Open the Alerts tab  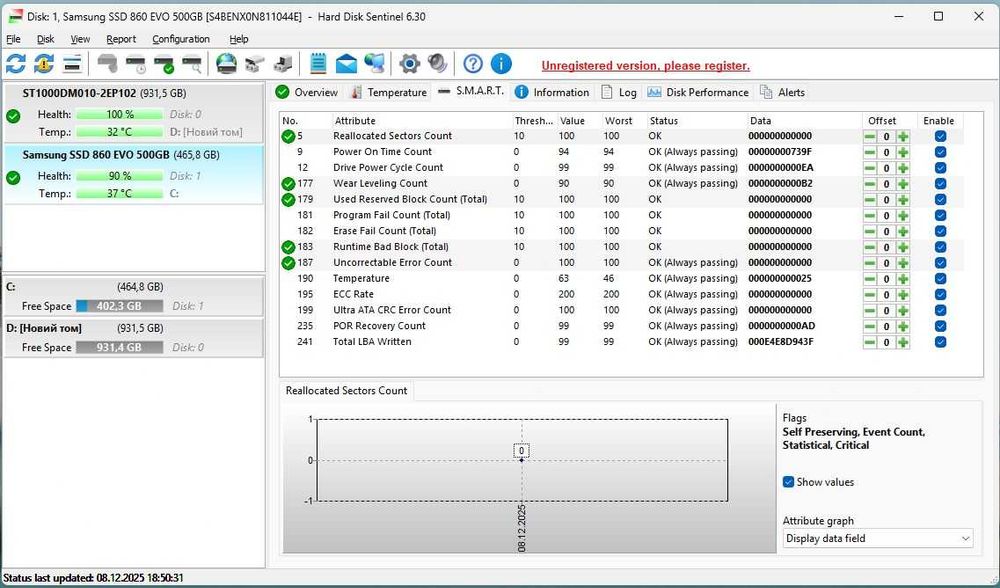coord(783,92)
